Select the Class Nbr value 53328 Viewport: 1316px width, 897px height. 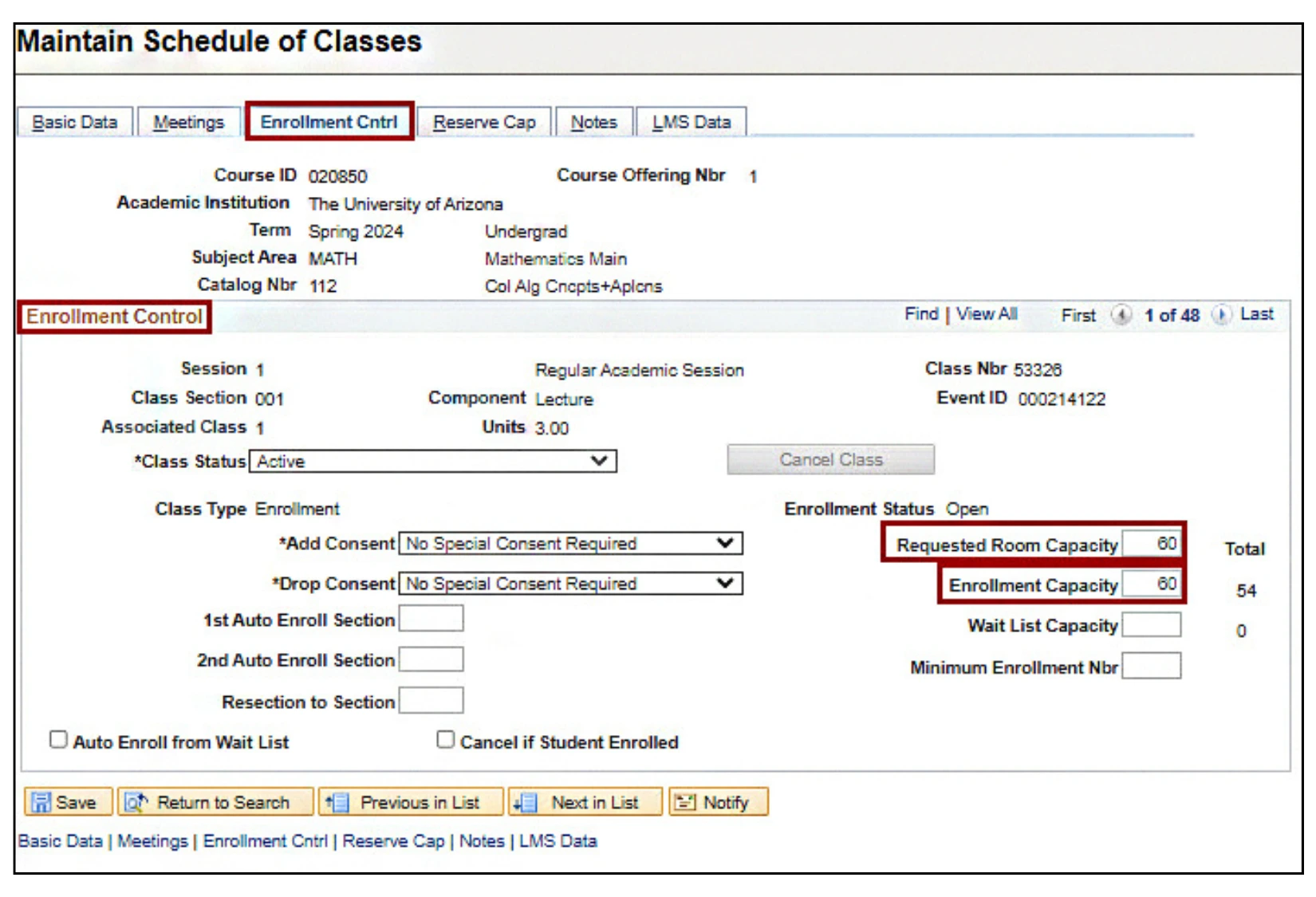pos(1038,370)
